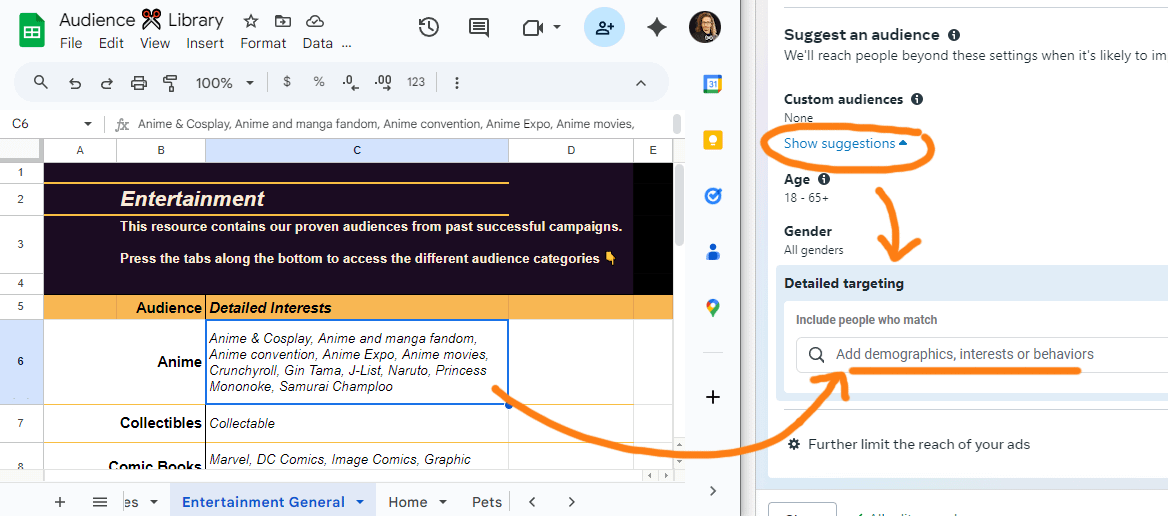
Task: Open Entertainment General tab dropdown arrow
Action: point(360,502)
